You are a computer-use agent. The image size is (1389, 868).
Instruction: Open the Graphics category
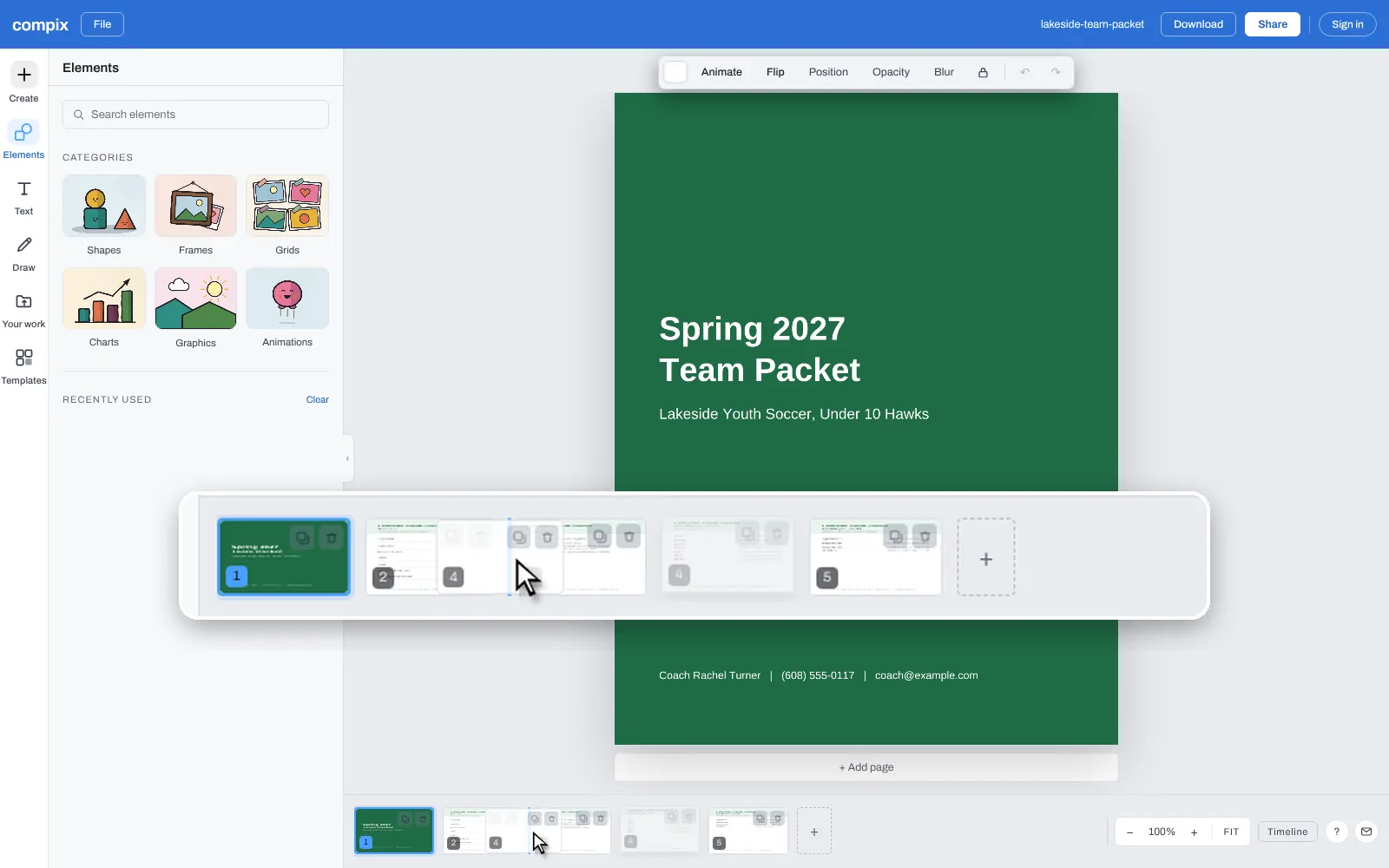[x=195, y=308]
